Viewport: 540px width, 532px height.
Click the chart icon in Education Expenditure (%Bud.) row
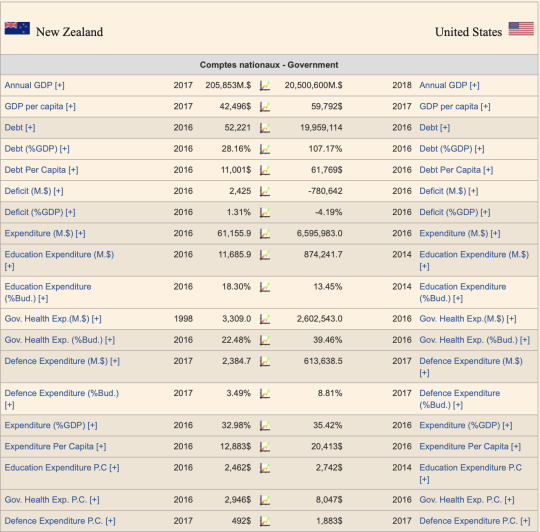(265, 287)
